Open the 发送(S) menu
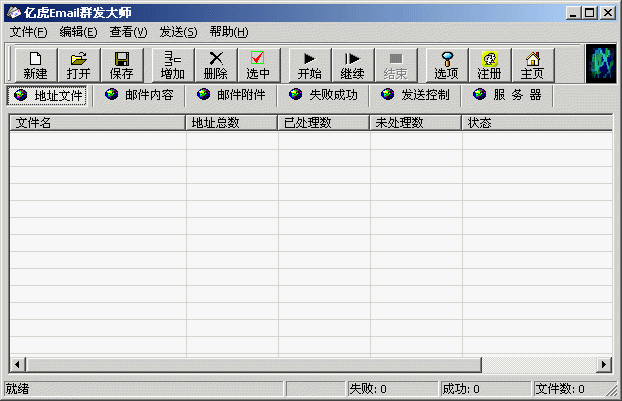This screenshot has height=401, width=622. pyautogui.click(x=179, y=32)
